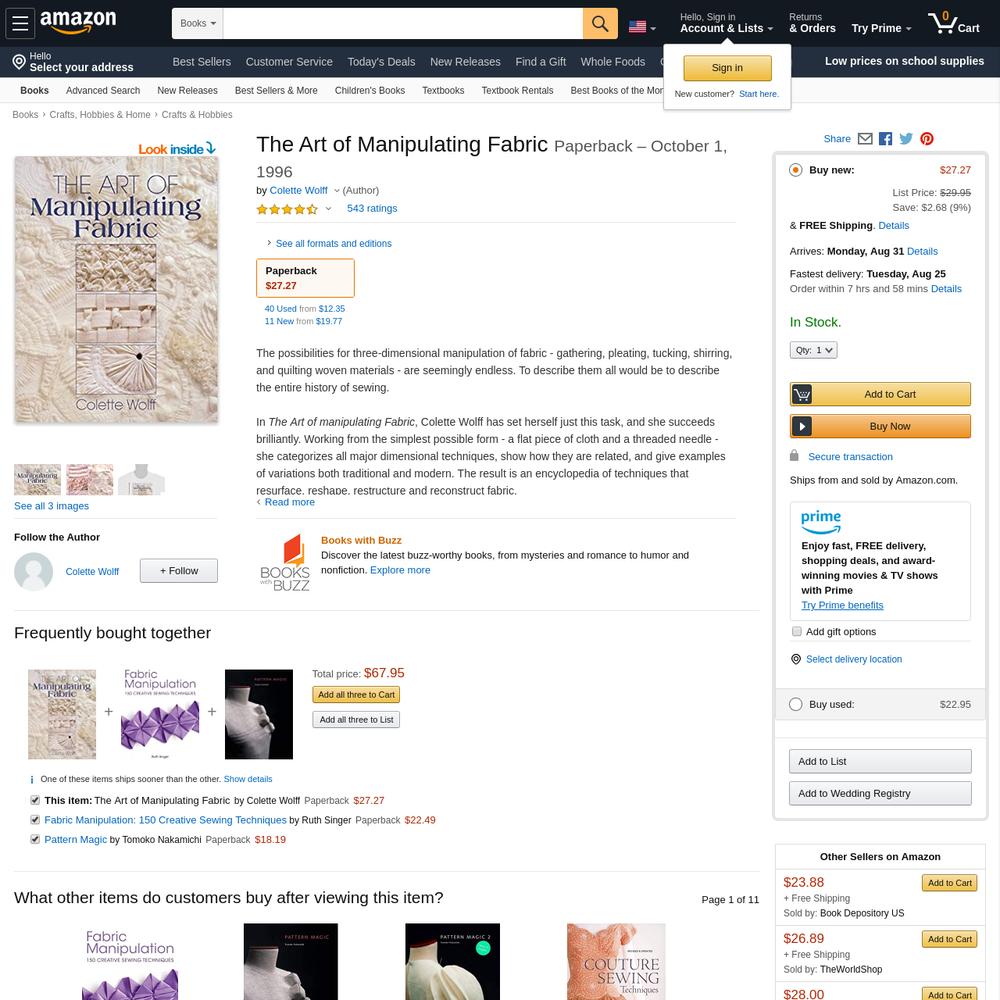Open the shopping cart icon
This screenshot has height=1000, width=1000.
tap(953, 24)
